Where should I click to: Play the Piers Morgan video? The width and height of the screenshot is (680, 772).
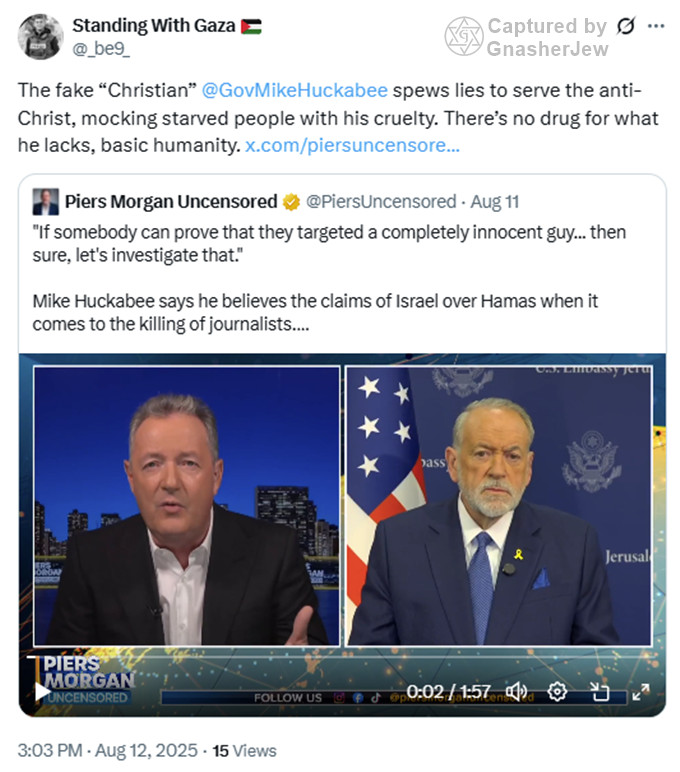click(x=41, y=692)
